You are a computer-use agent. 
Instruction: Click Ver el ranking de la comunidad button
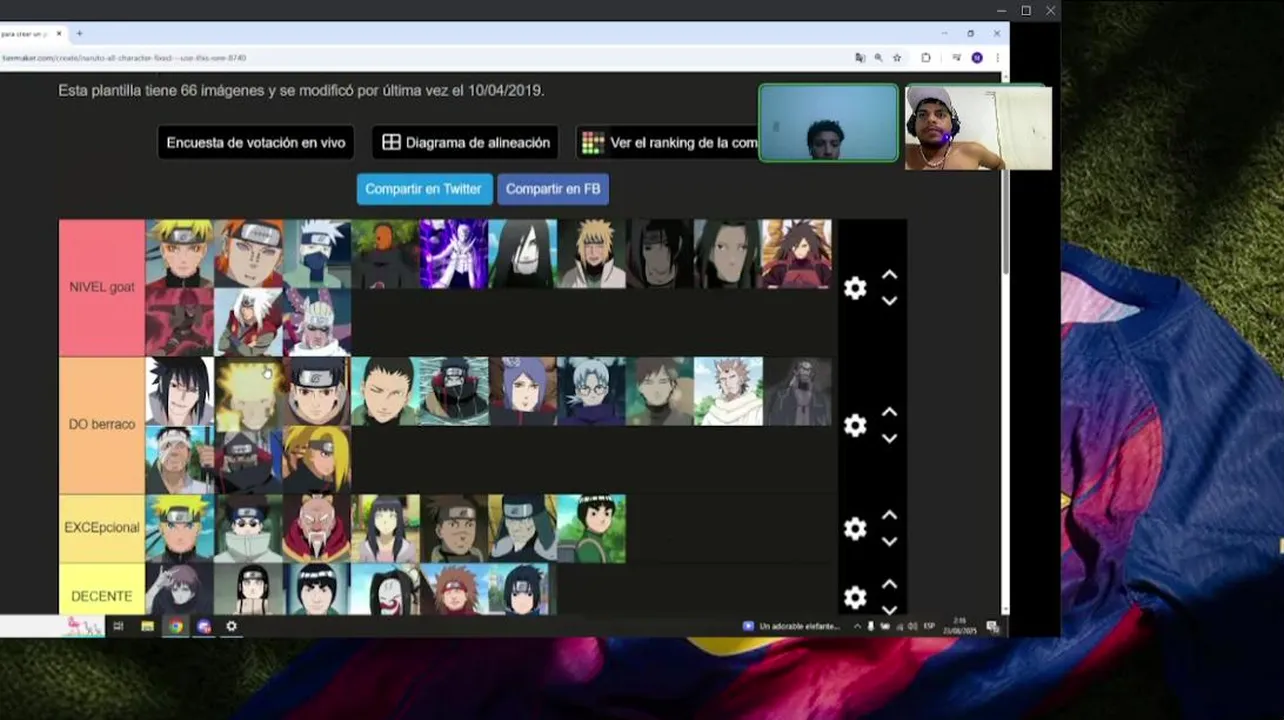coord(668,142)
